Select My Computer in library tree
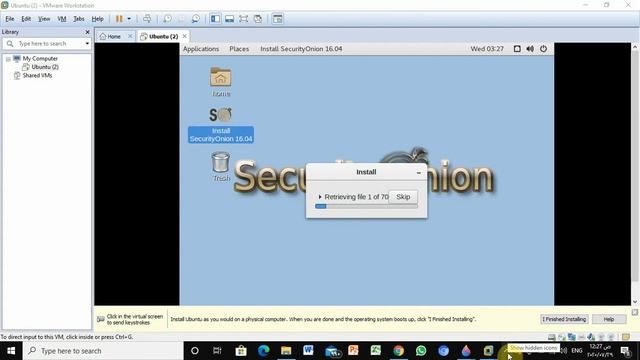The width and height of the screenshot is (640, 360). tap(40, 58)
